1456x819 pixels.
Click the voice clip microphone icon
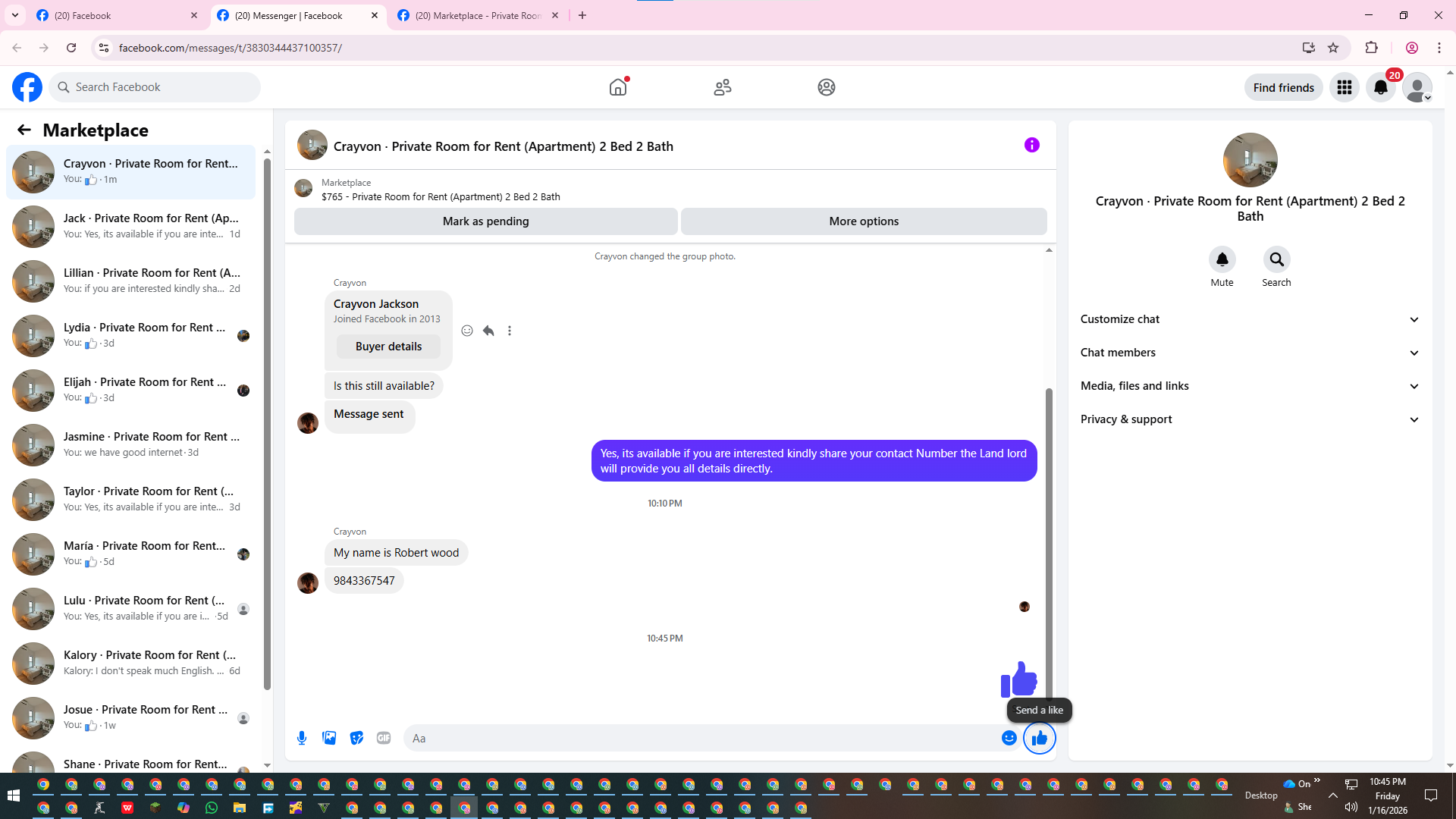pyautogui.click(x=302, y=738)
